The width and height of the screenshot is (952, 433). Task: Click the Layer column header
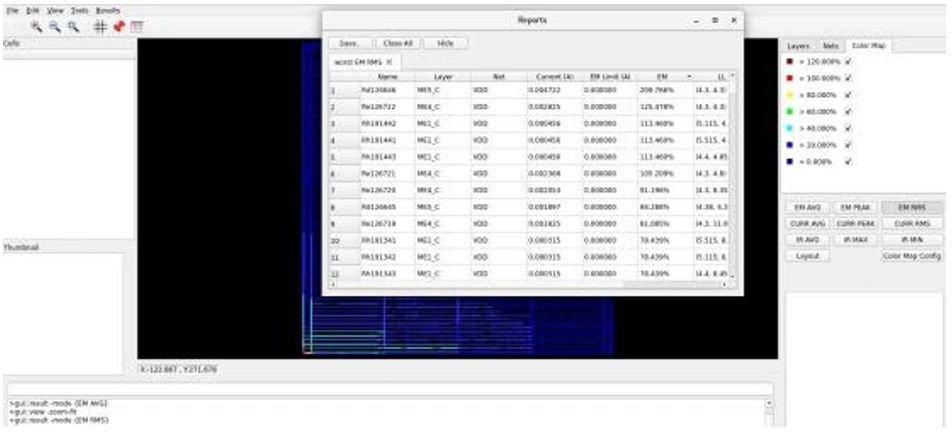(443, 77)
